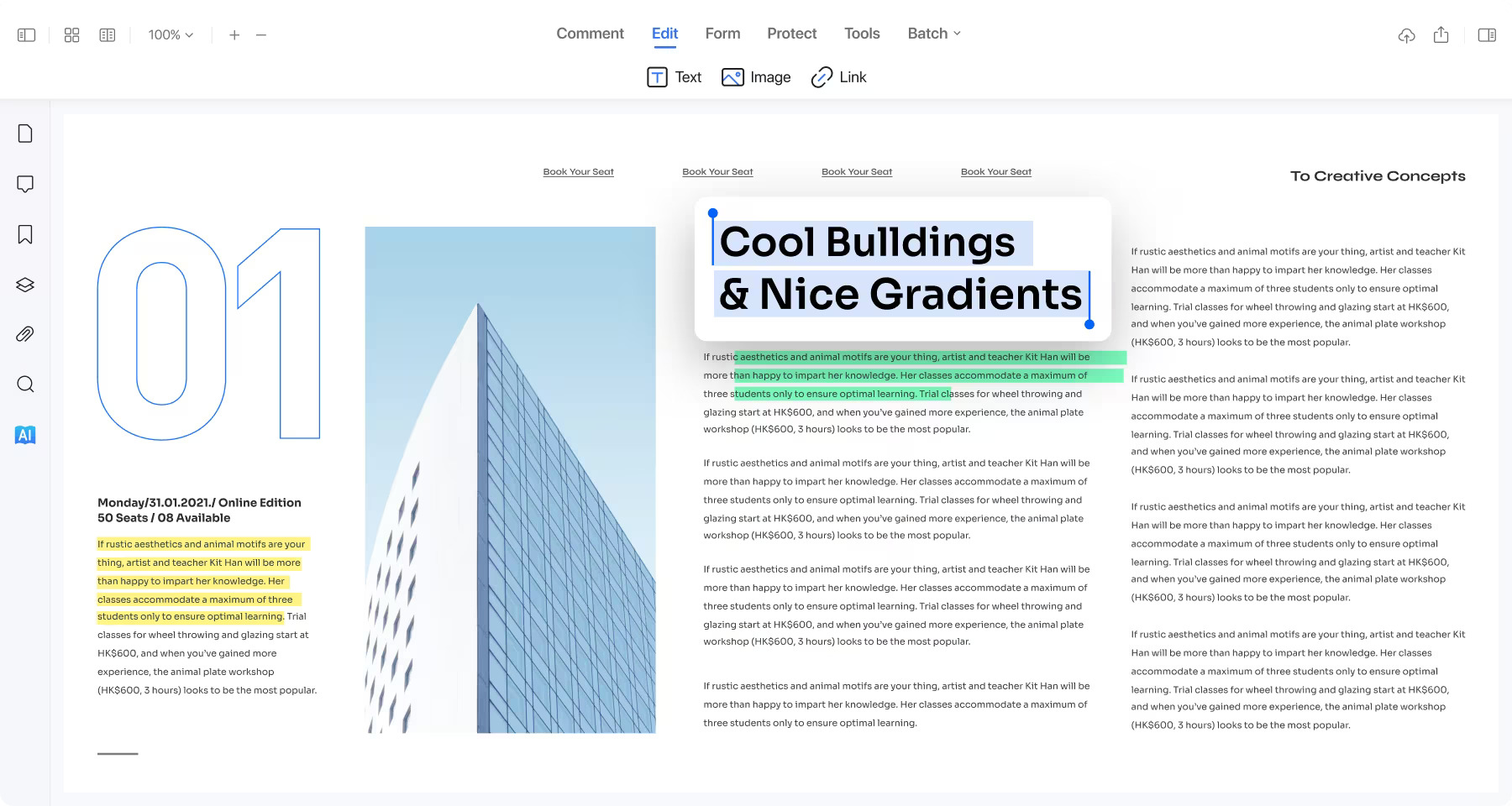Click the cloud upload icon

pos(1406,35)
